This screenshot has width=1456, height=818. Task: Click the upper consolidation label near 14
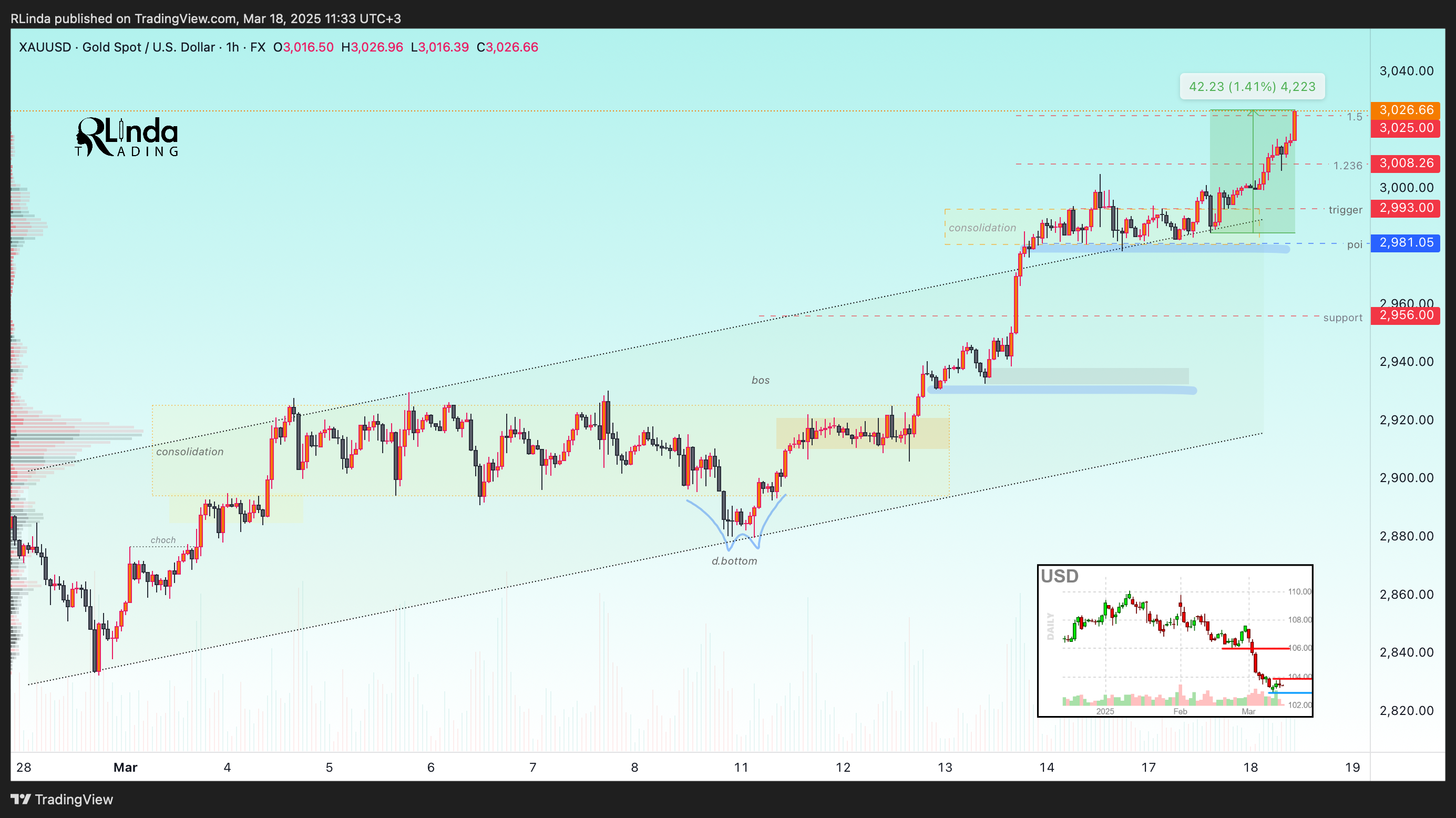coord(982,228)
